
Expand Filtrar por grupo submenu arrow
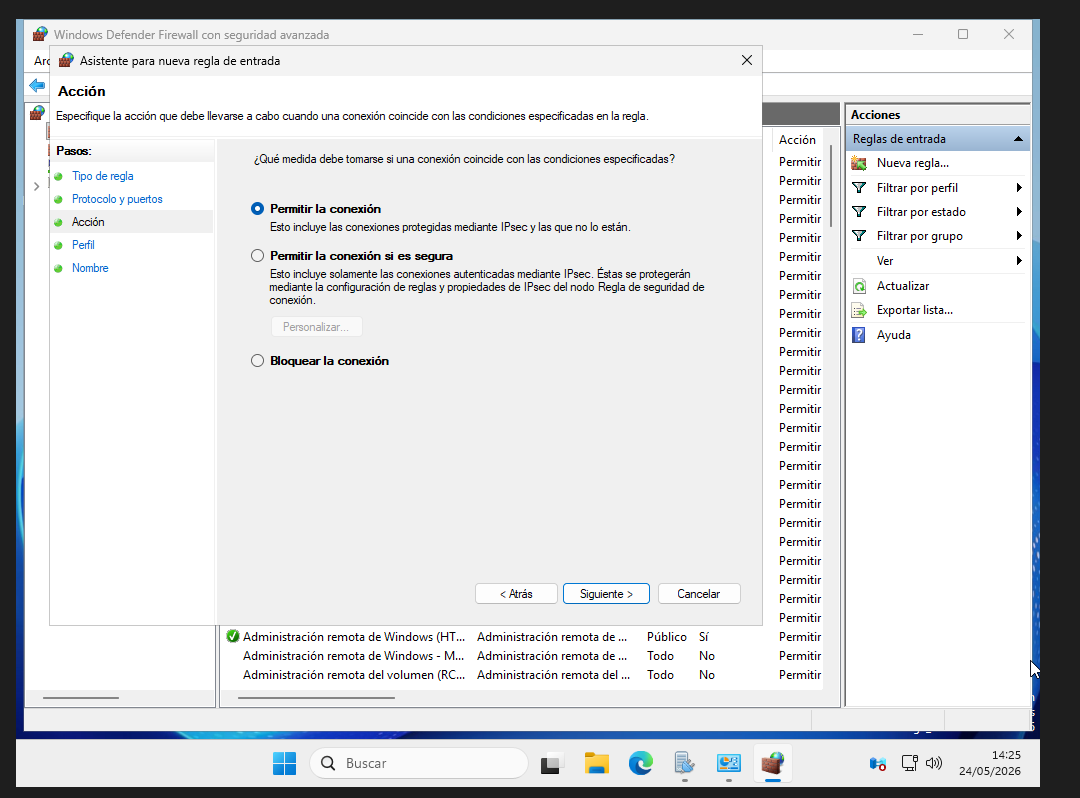click(1019, 235)
